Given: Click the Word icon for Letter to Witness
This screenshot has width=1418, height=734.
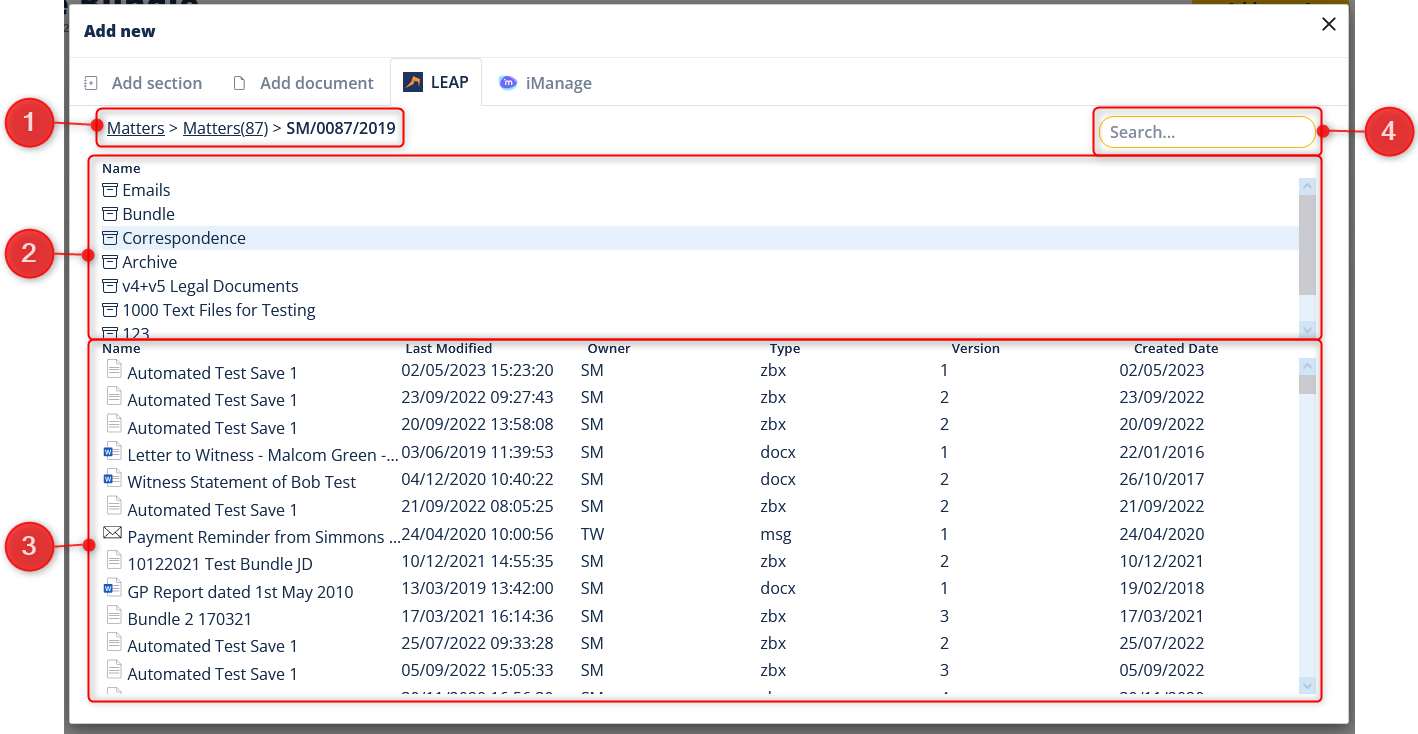Looking at the screenshot, I should 113,452.
